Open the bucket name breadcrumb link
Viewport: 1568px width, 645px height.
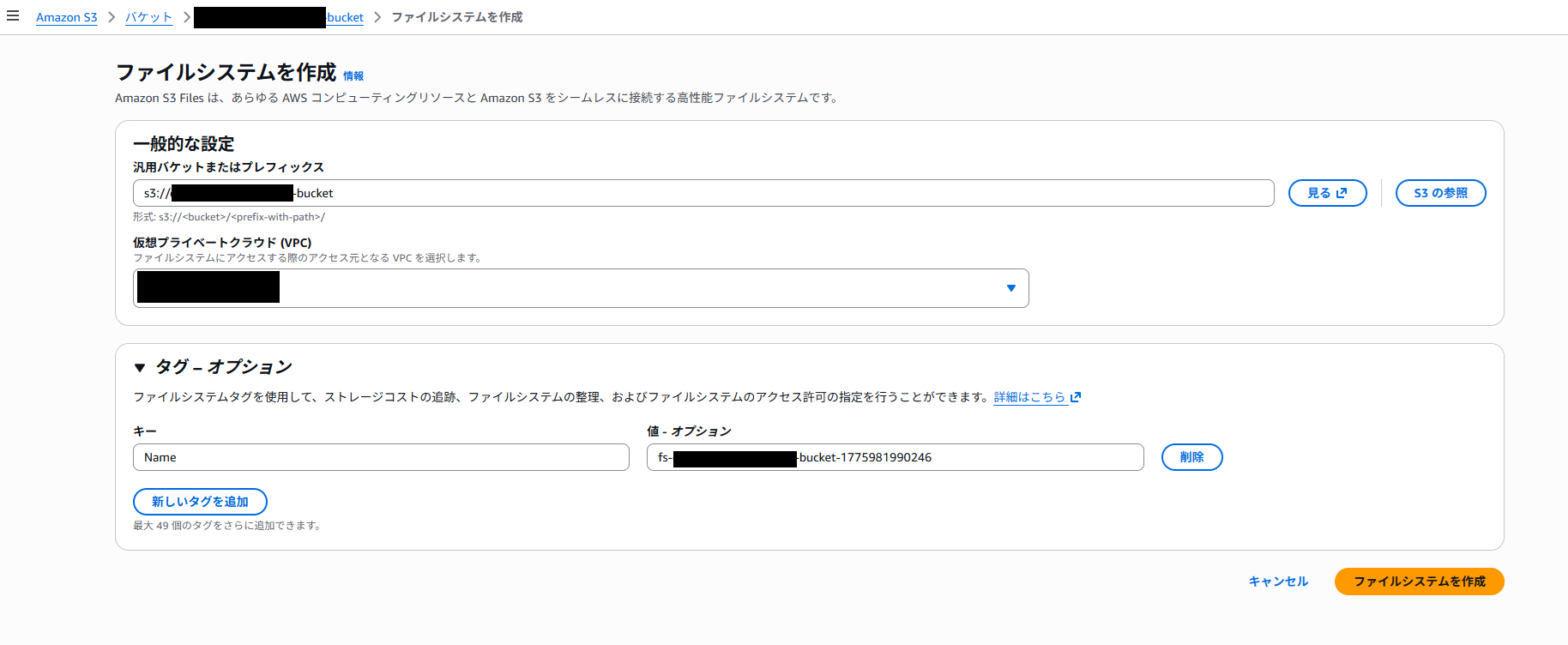[345, 17]
